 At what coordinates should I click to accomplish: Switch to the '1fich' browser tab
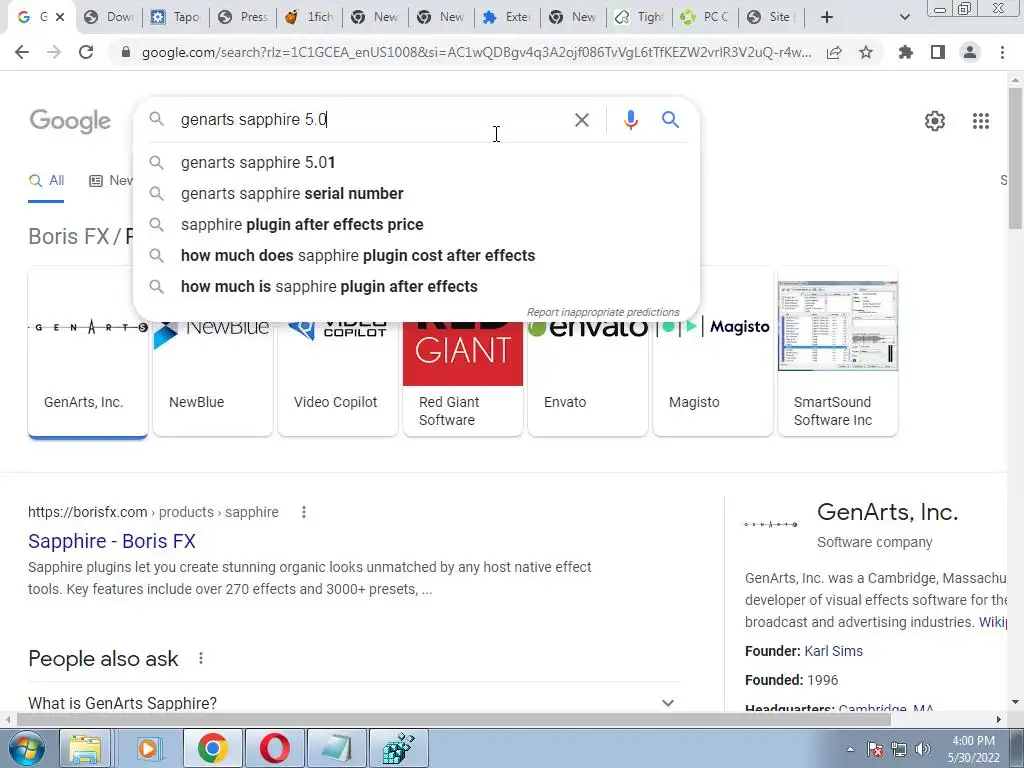click(310, 17)
